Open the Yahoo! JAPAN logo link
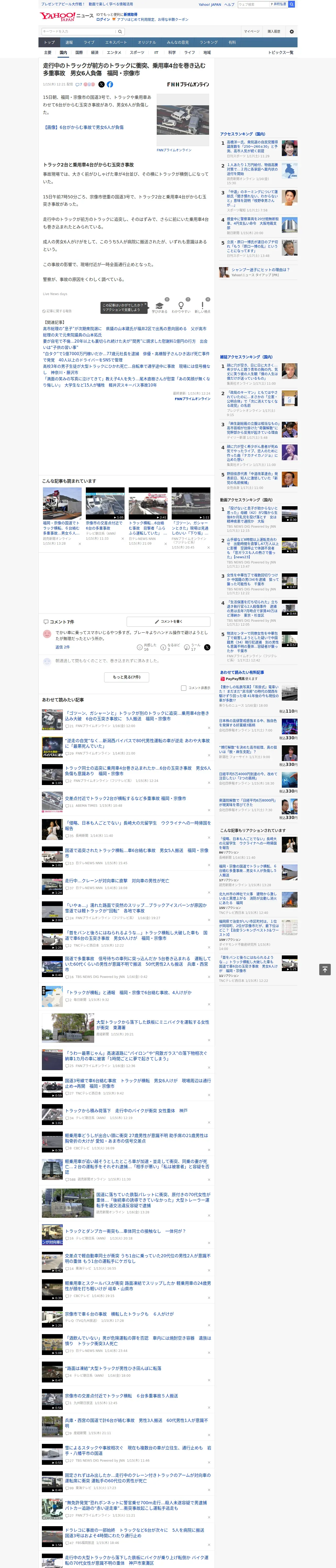The image size is (336, 1568). (58, 16)
